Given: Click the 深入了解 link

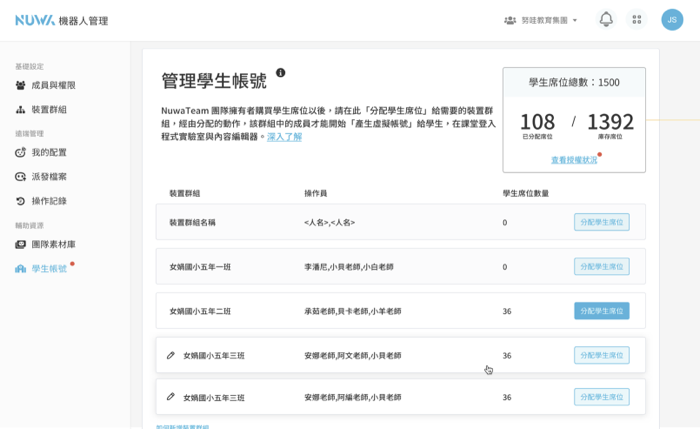Looking at the screenshot, I should pos(284,136).
